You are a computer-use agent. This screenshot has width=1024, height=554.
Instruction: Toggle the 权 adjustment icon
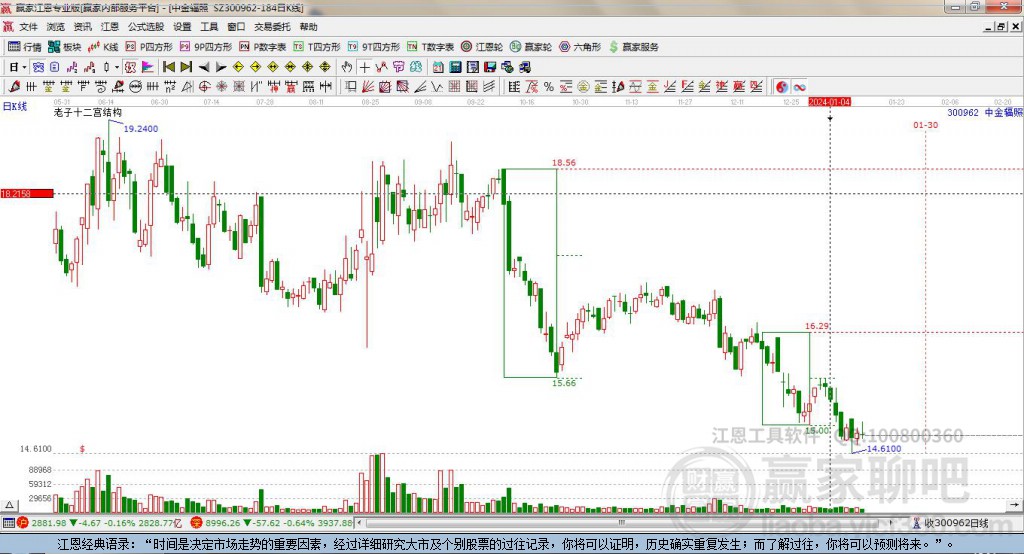130,67
